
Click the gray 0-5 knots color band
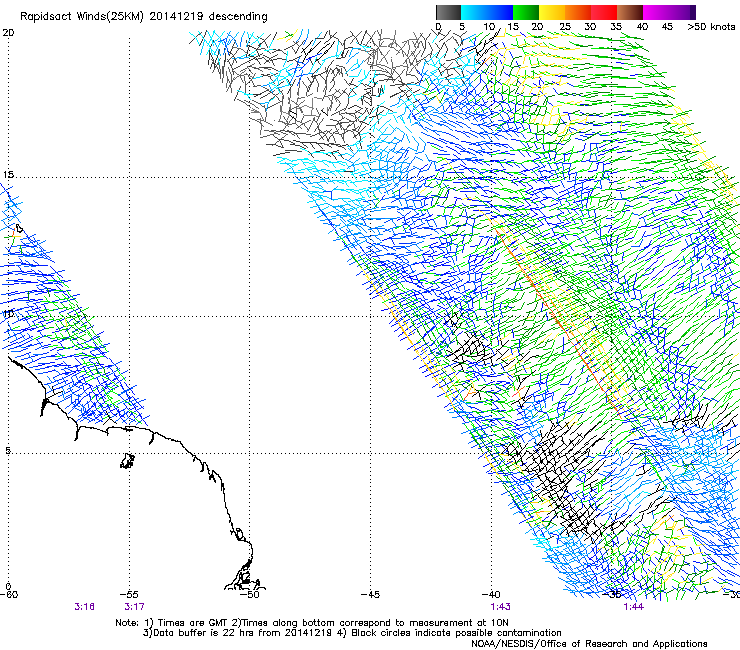click(448, 12)
